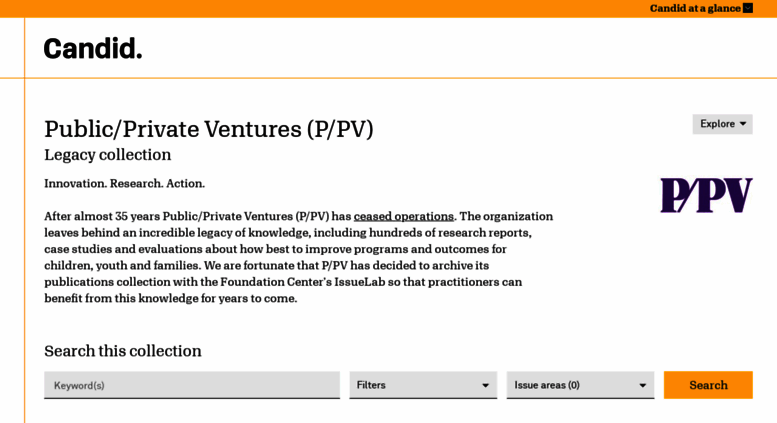Click the Public/Private Ventures (P/PV) heading
This screenshot has height=423, width=777.
click(209, 129)
